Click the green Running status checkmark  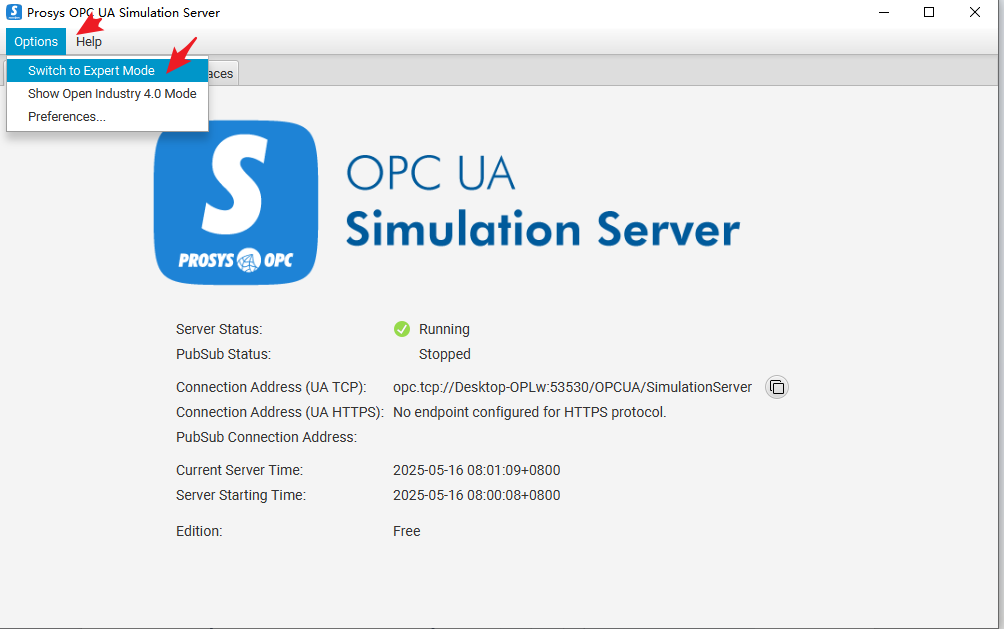click(x=401, y=329)
